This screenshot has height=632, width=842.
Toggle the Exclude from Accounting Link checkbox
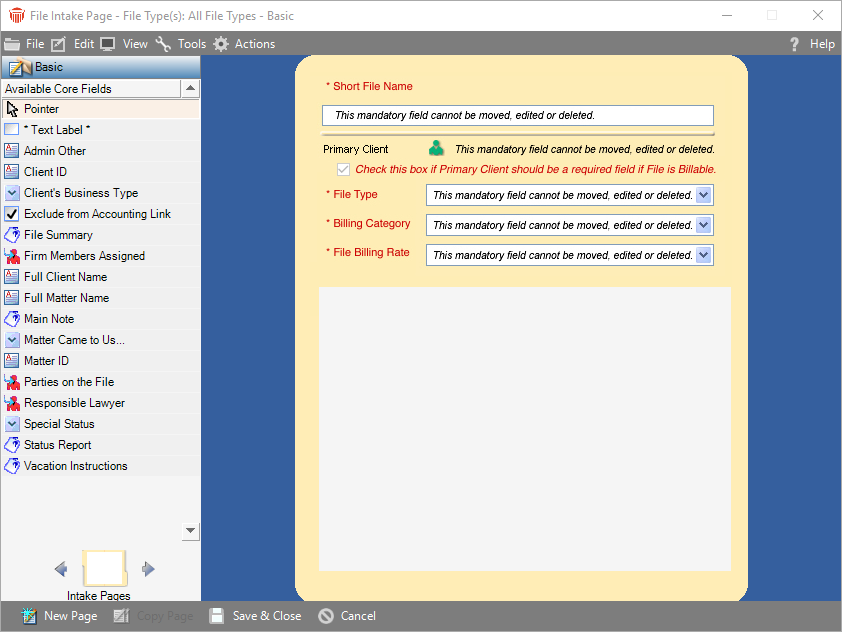click(12, 214)
